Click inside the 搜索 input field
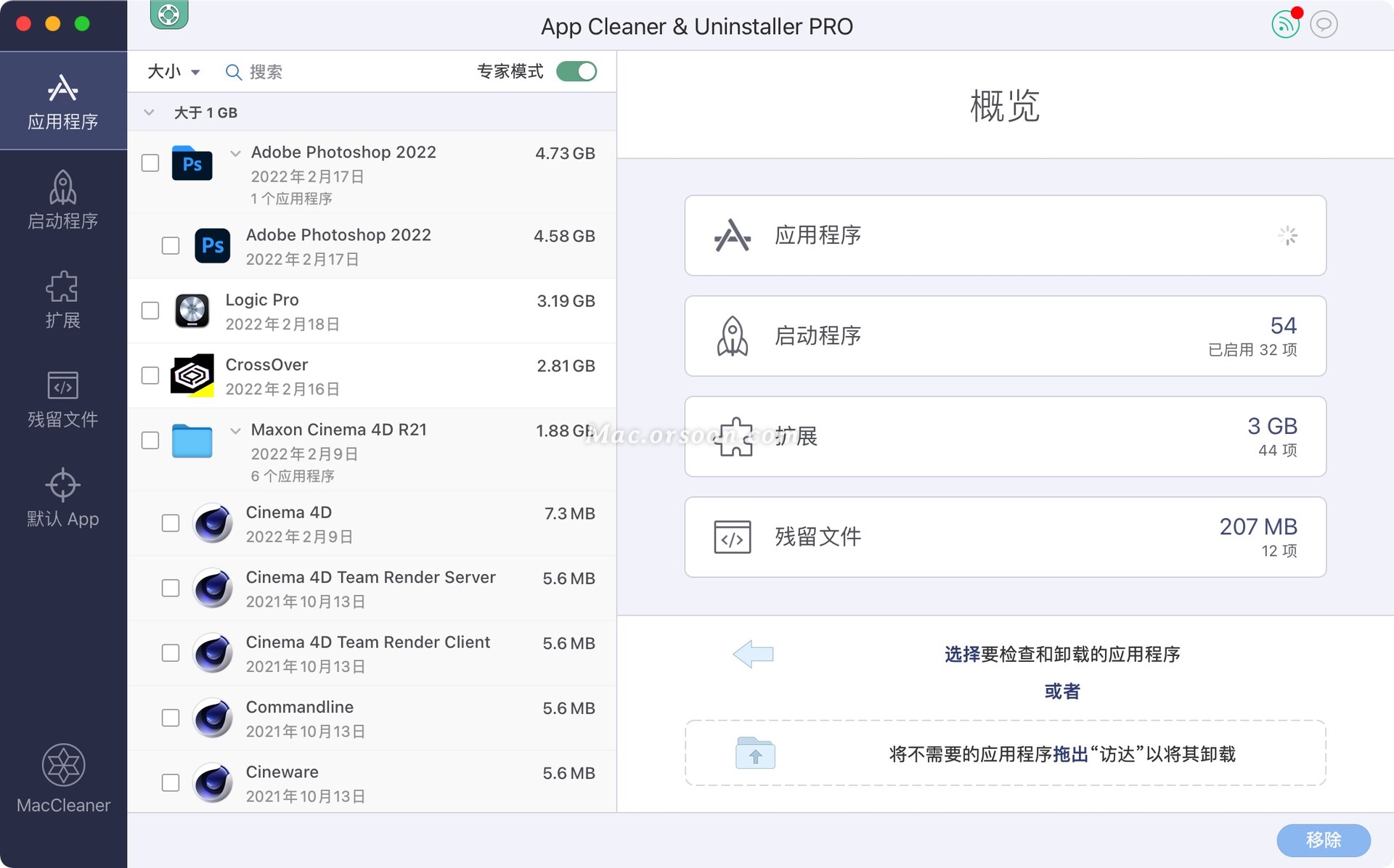Image resolution: width=1394 pixels, height=868 pixels. (290, 72)
